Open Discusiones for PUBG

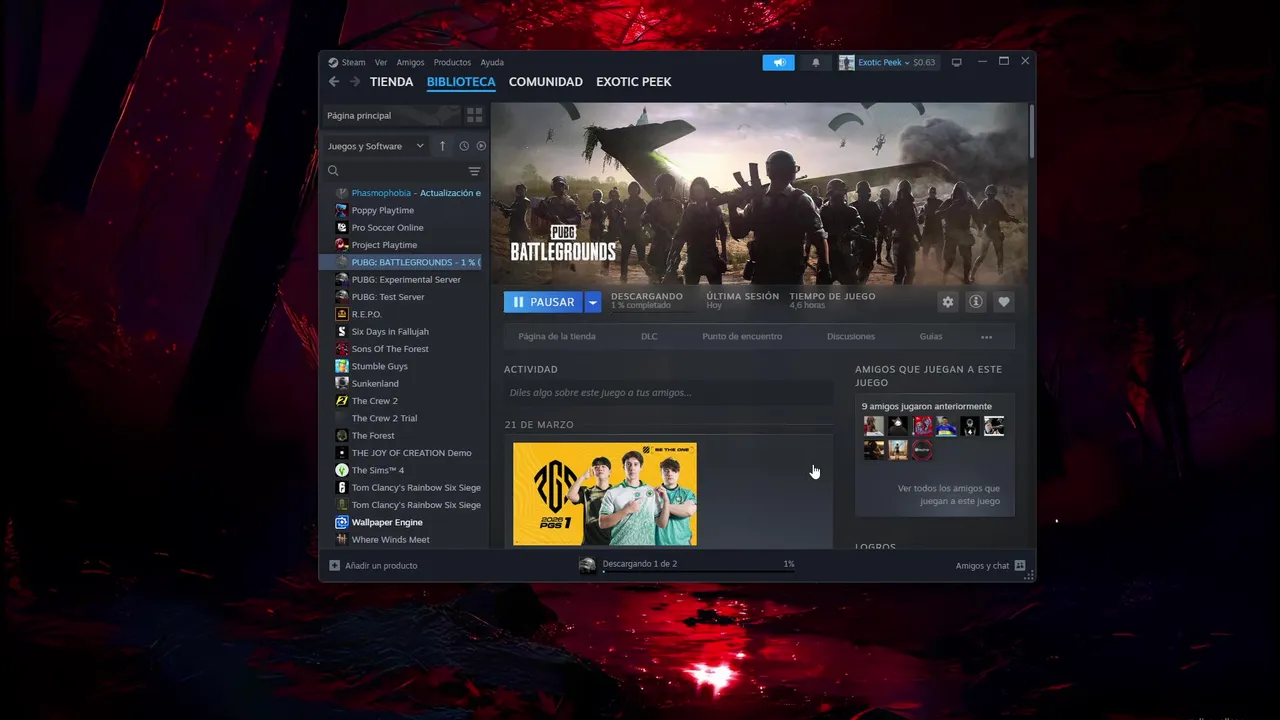[x=851, y=337]
